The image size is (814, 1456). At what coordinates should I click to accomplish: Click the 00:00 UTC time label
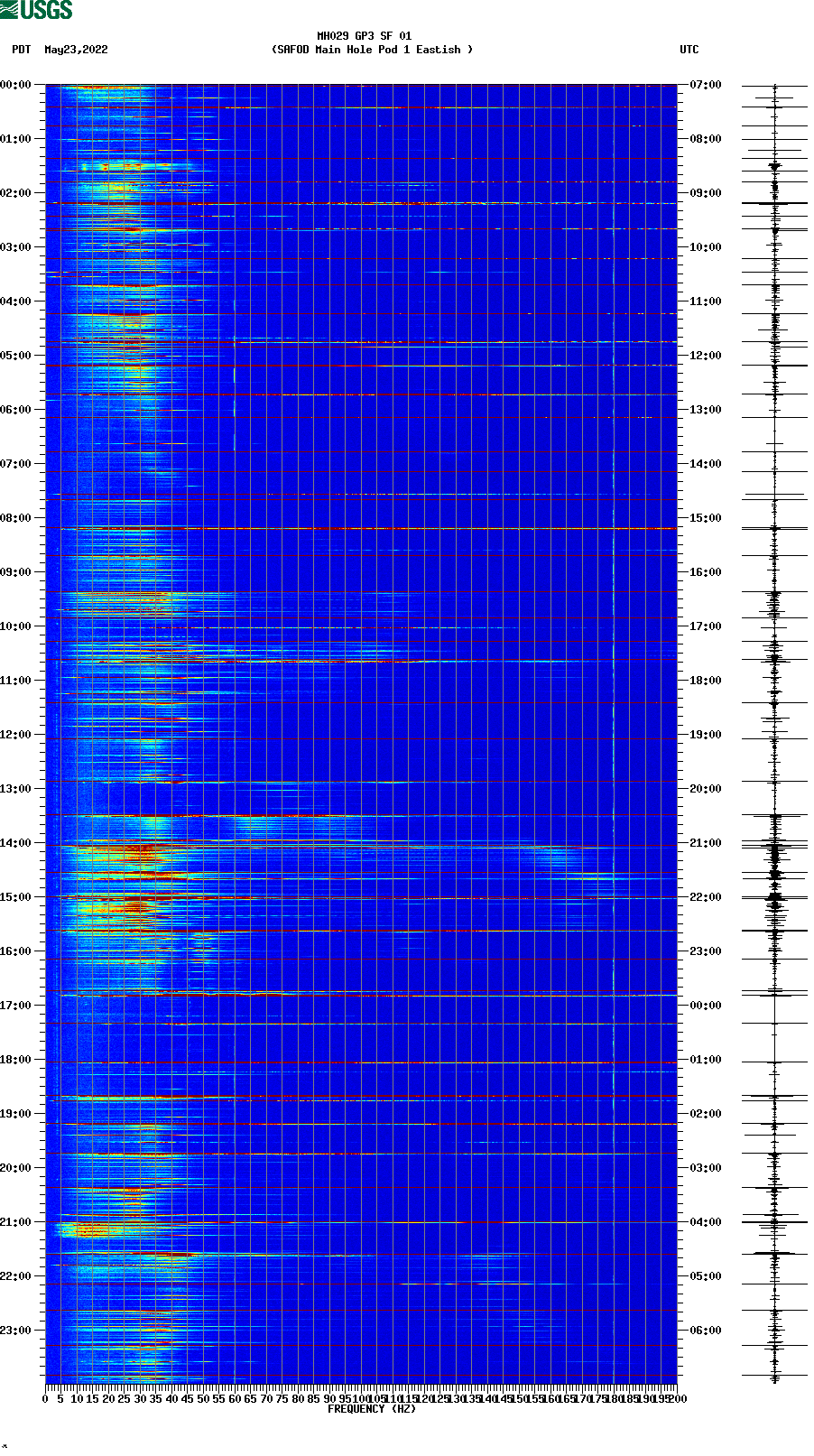[706, 1006]
